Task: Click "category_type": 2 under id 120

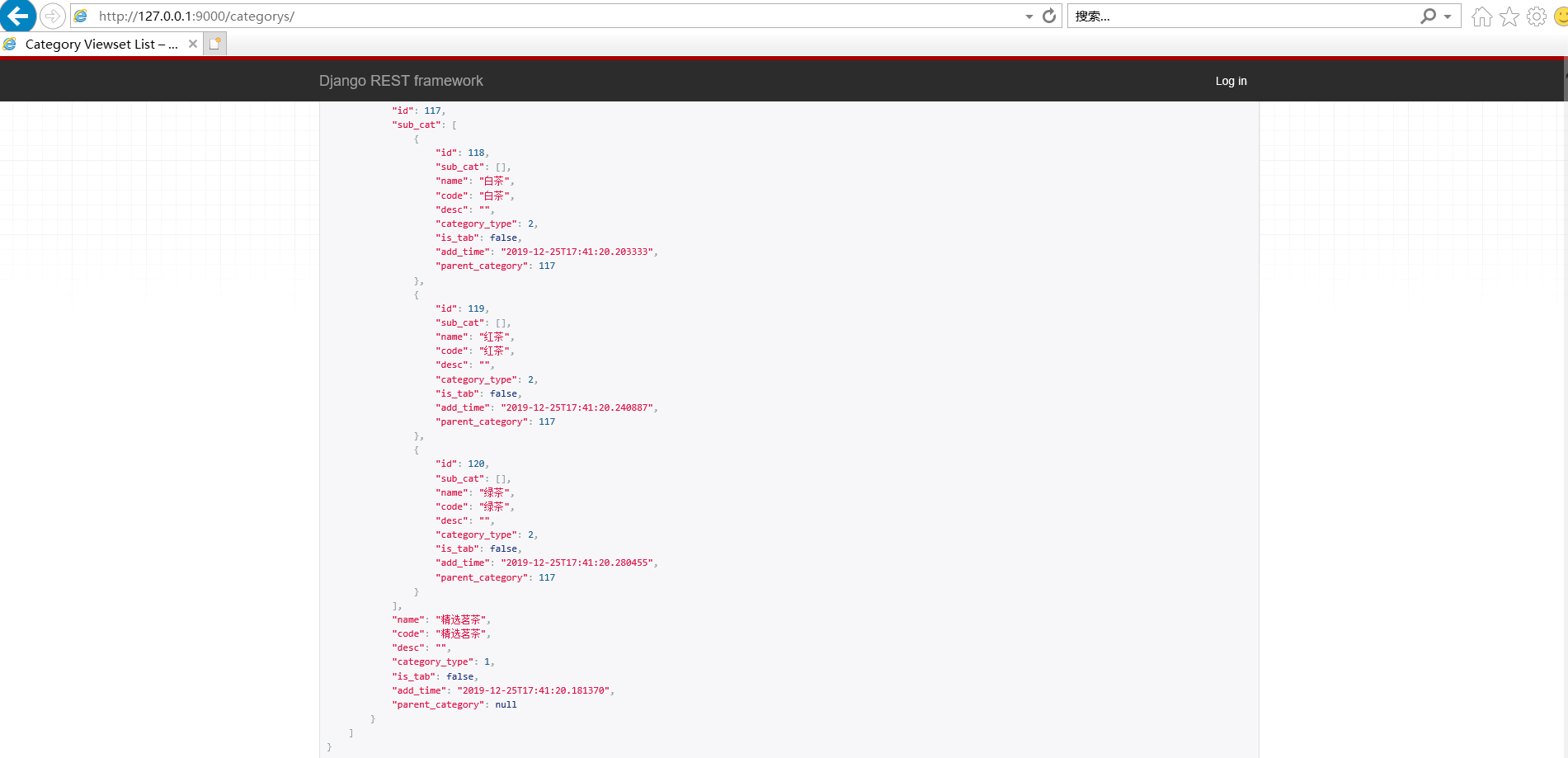Action: pyautogui.click(x=487, y=534)
